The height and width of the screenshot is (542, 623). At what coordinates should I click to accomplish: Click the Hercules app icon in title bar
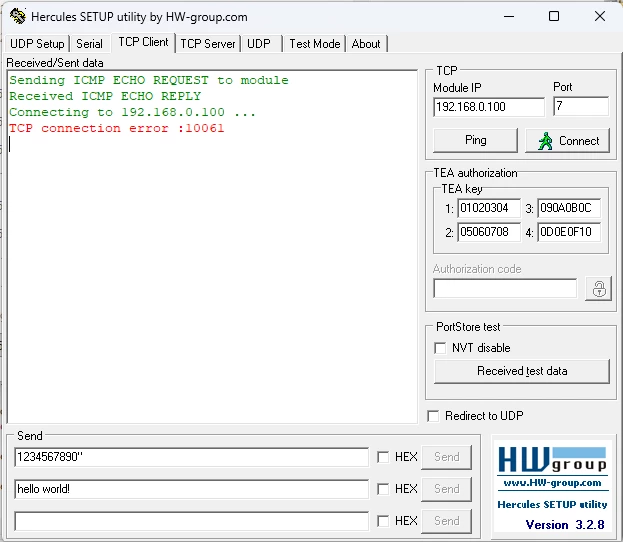(18, 16)
